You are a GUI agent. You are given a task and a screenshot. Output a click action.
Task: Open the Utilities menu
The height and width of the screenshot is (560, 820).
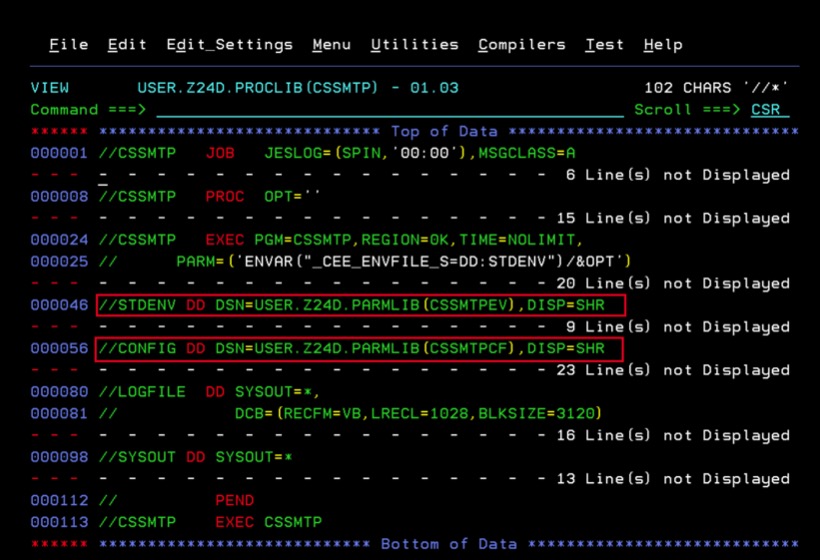tap(415, 45)
